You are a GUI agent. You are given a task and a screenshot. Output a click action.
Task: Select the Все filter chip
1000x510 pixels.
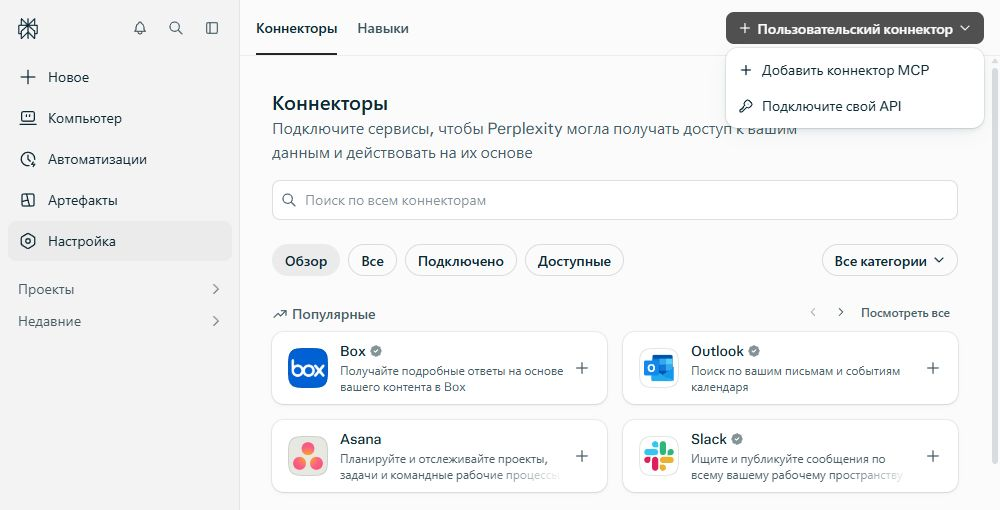click(372, 261)
